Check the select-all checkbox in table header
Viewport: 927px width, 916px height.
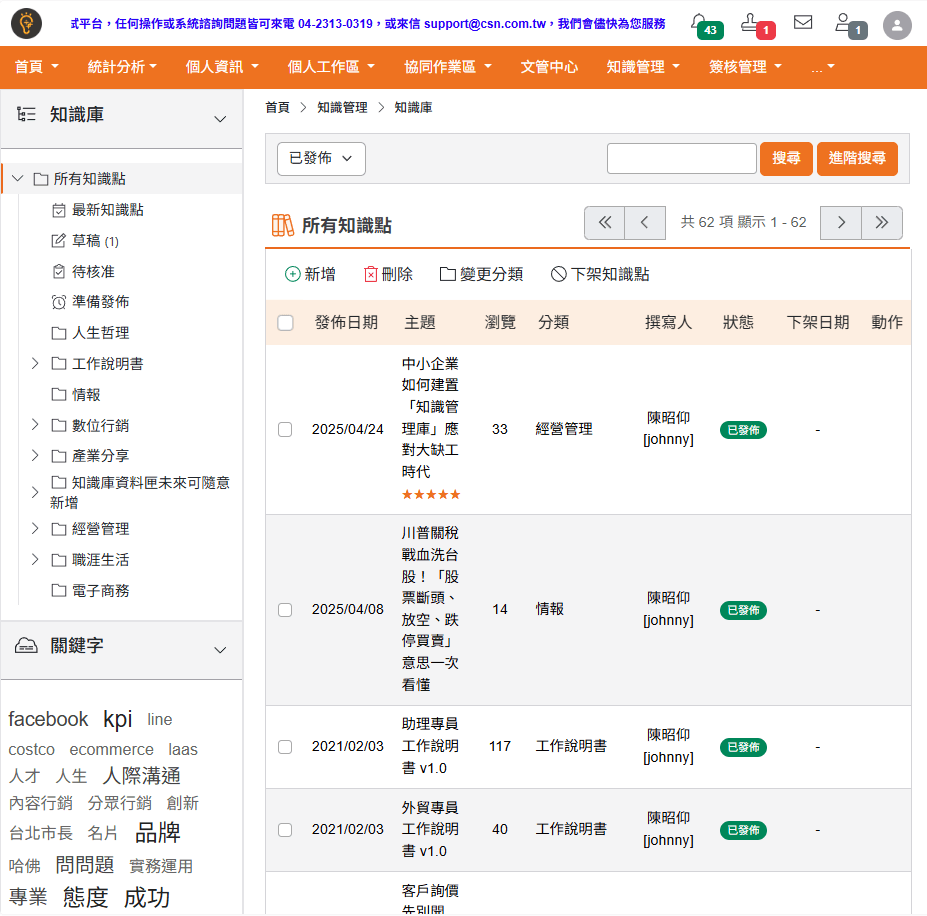[x=285, y=323]
